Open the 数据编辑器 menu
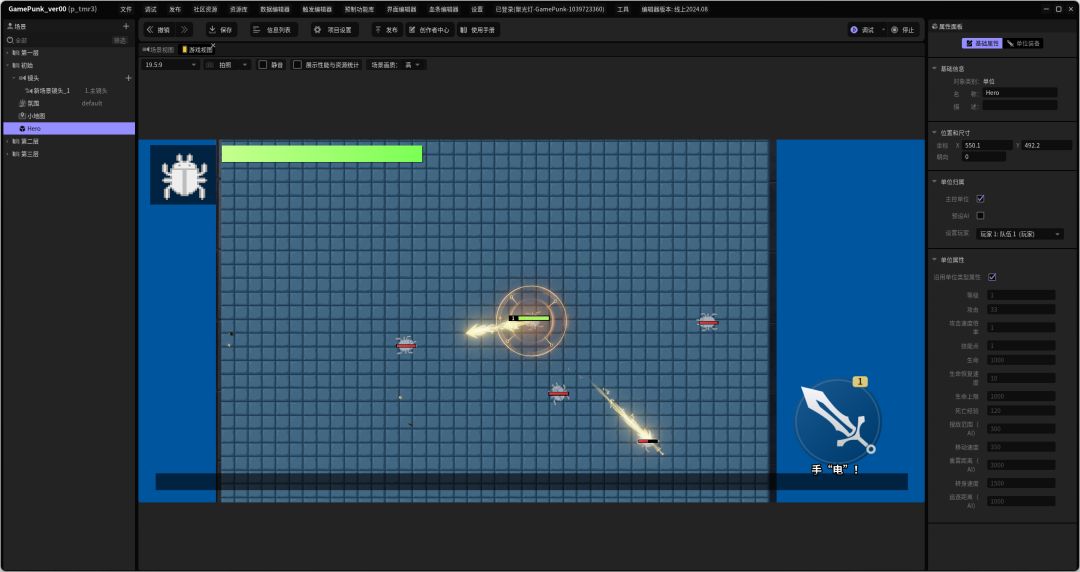 pos(275,10)
